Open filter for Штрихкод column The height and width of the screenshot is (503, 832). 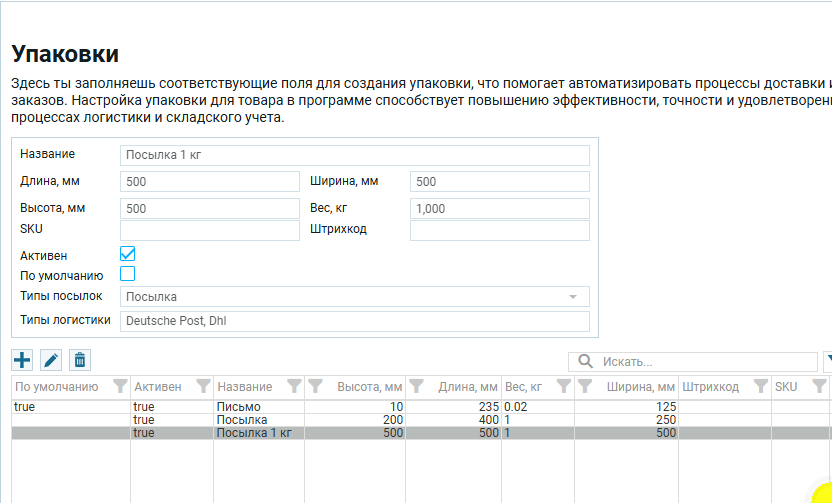[x=760, y=386]
